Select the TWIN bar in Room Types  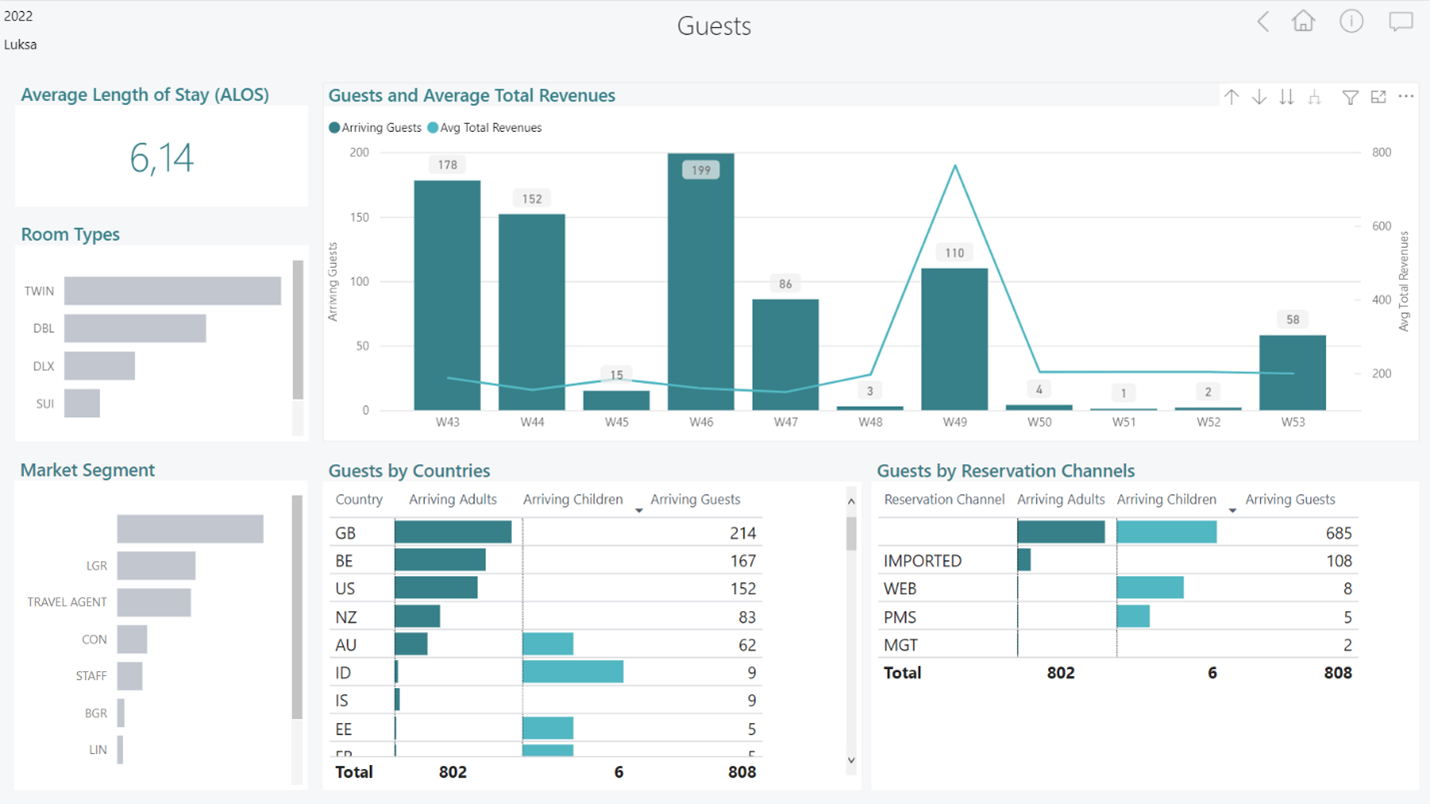172,291
